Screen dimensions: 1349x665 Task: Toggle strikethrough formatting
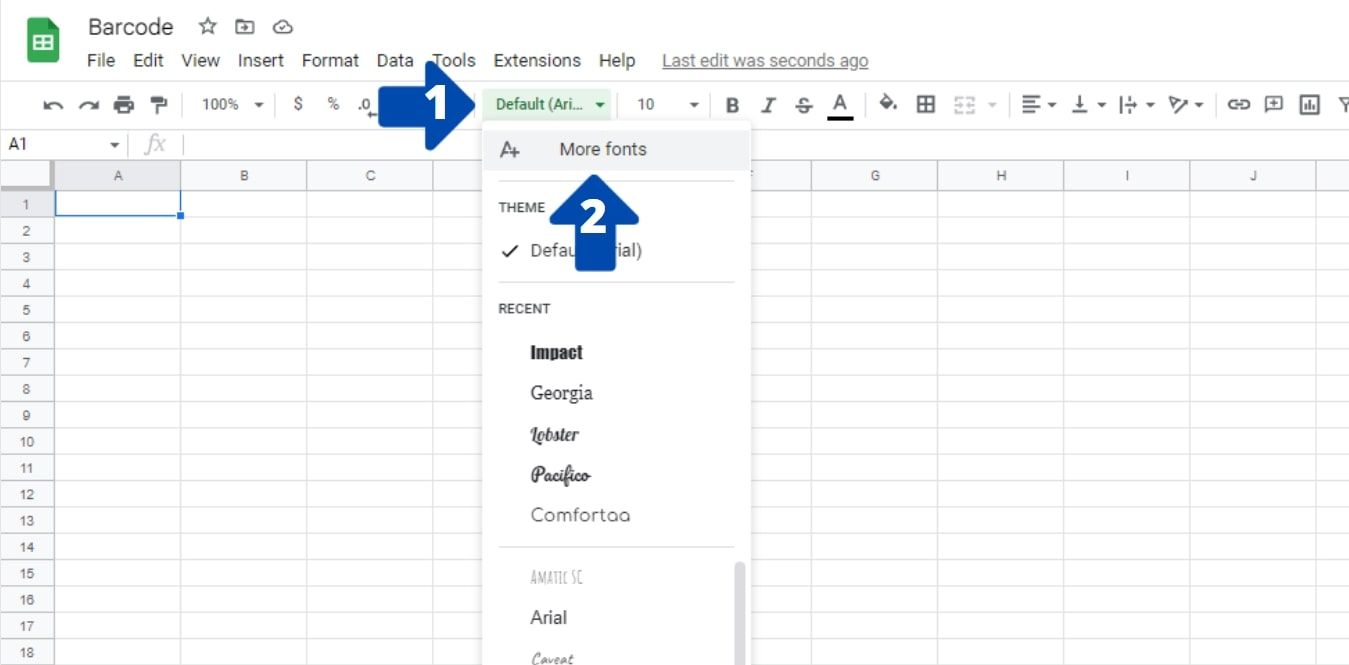pyautogui.click(x=804, y=104)
